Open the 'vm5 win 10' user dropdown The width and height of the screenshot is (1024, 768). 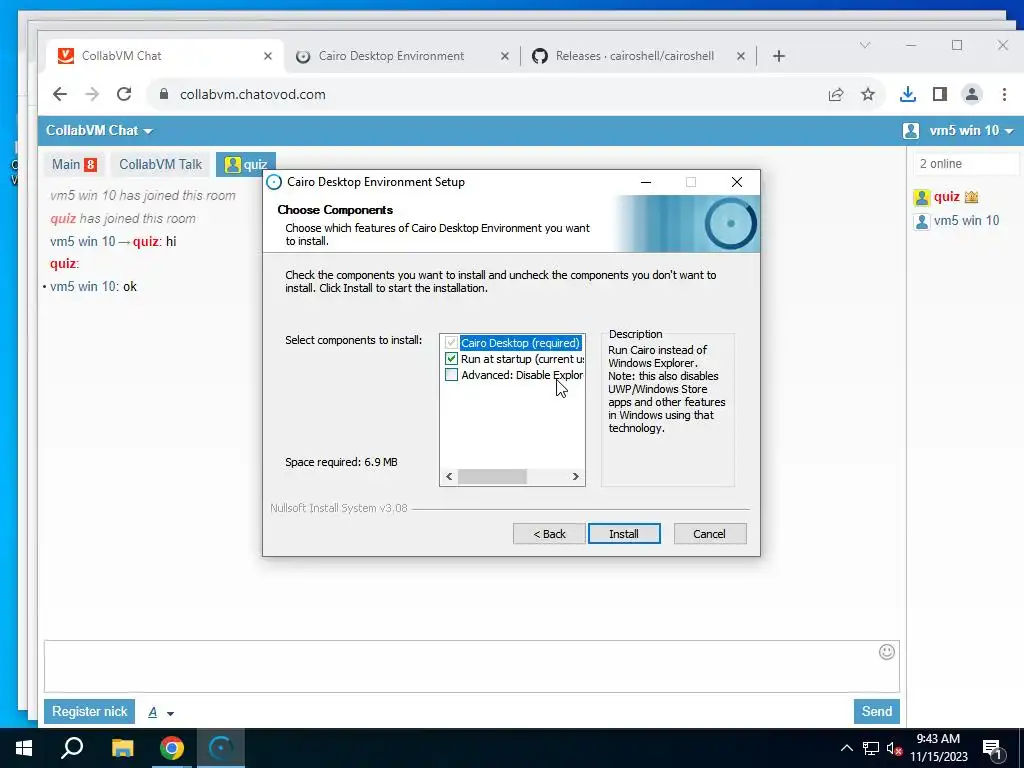coord(957,131)
